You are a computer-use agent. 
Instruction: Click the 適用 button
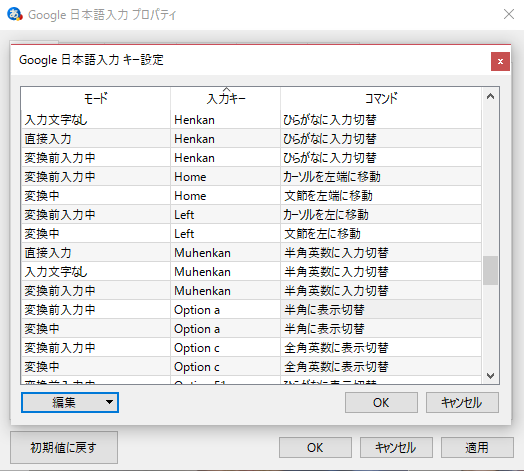477,447
